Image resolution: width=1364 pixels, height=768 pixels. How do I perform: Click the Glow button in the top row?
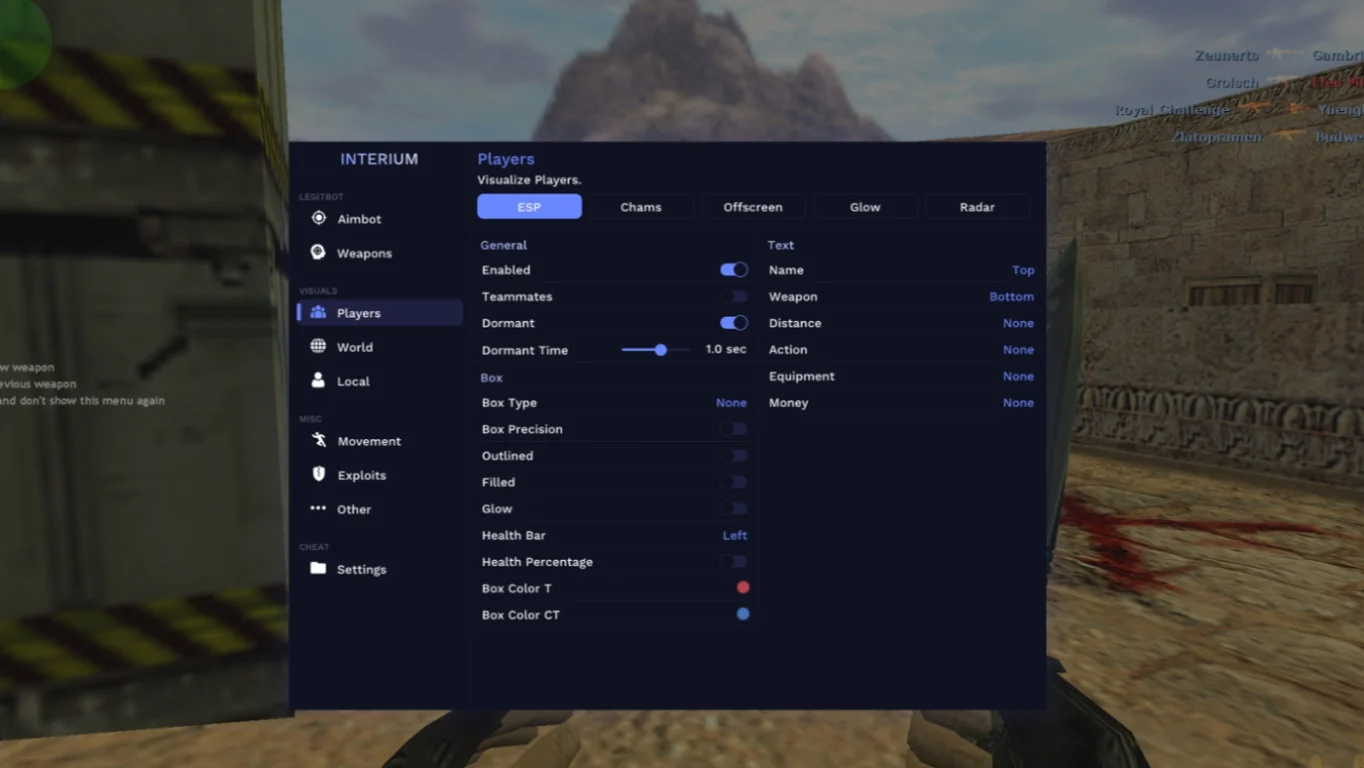(x=865, y=207)
